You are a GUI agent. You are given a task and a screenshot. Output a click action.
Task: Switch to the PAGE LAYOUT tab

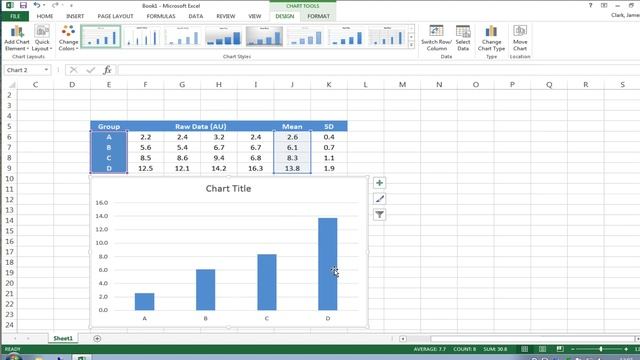116,16
